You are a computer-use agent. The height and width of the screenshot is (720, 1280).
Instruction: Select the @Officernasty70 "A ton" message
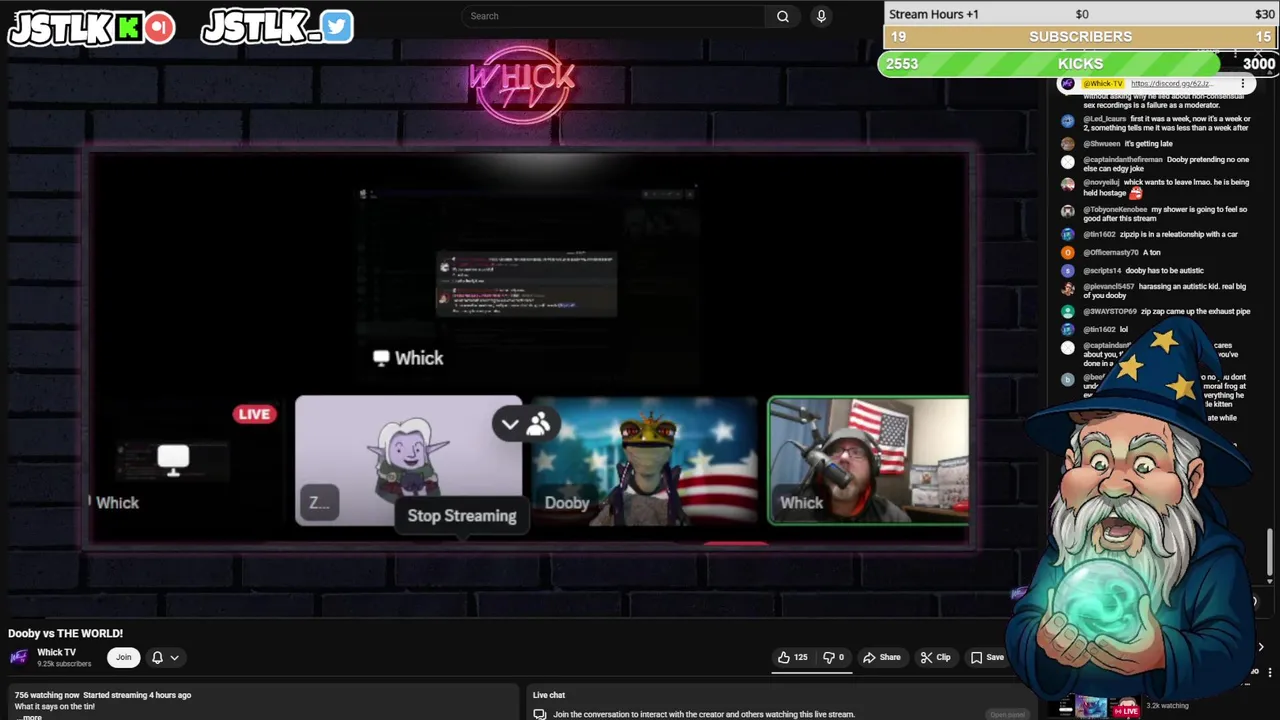point(1152,253)
